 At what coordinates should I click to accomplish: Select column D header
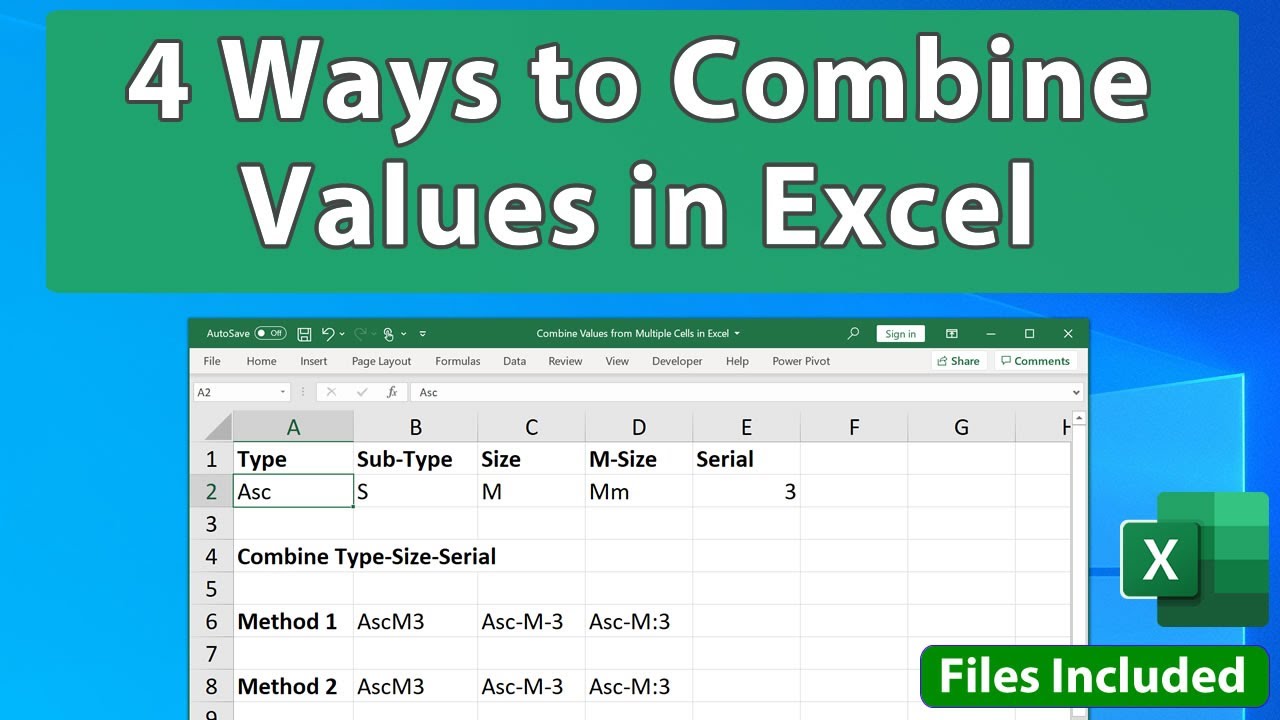click(x=639, y=427)
